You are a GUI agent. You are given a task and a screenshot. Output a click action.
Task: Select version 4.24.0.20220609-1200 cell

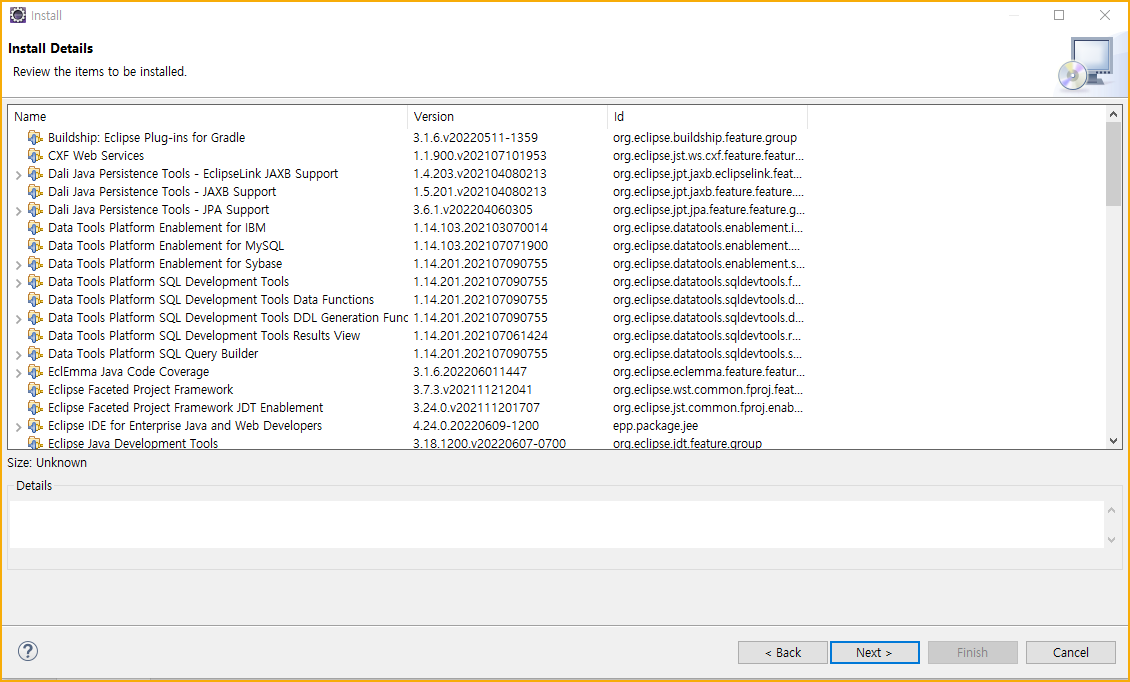click(x=476, y=425)
